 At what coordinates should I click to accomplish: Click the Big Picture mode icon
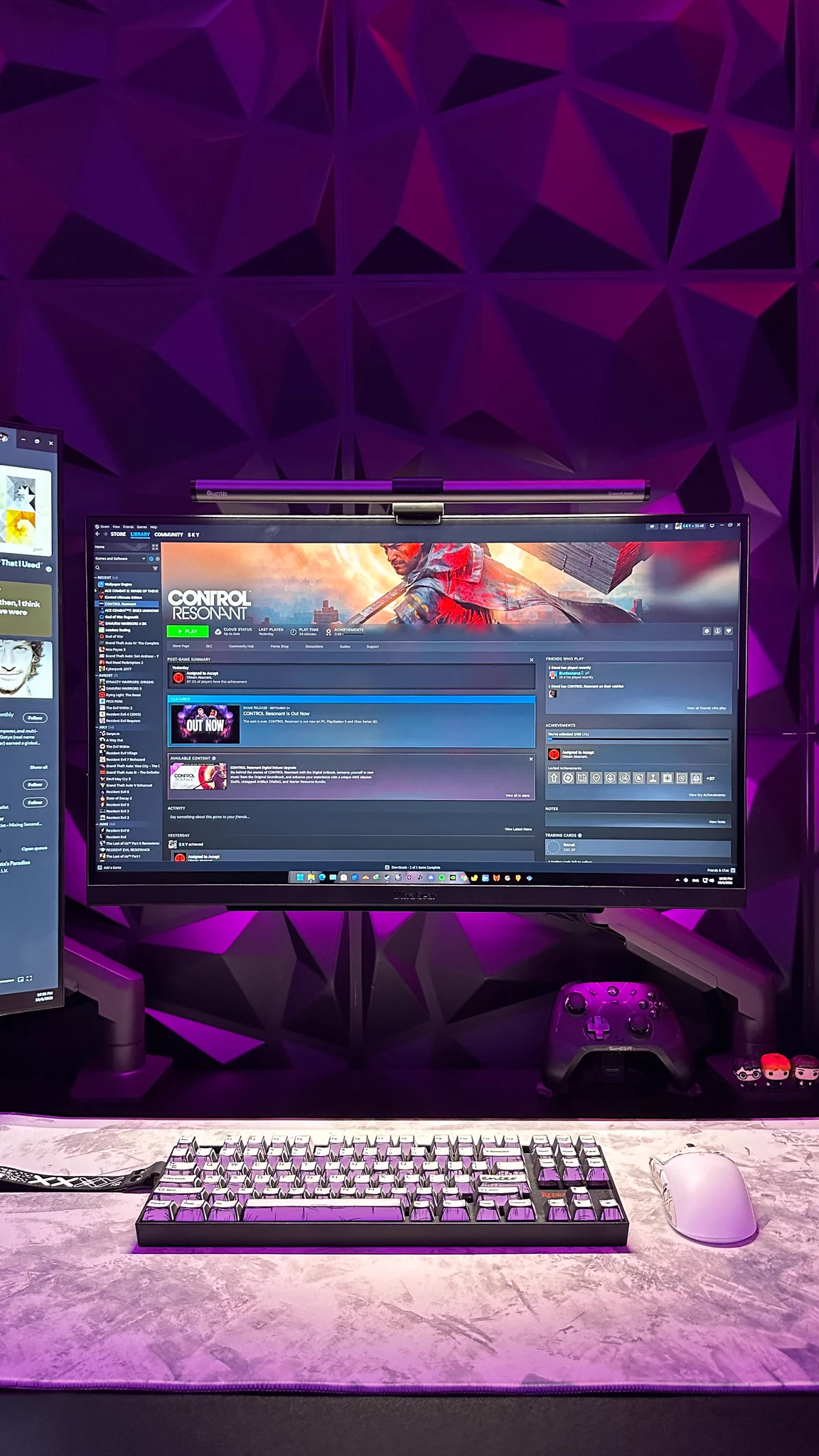(712, 525)
